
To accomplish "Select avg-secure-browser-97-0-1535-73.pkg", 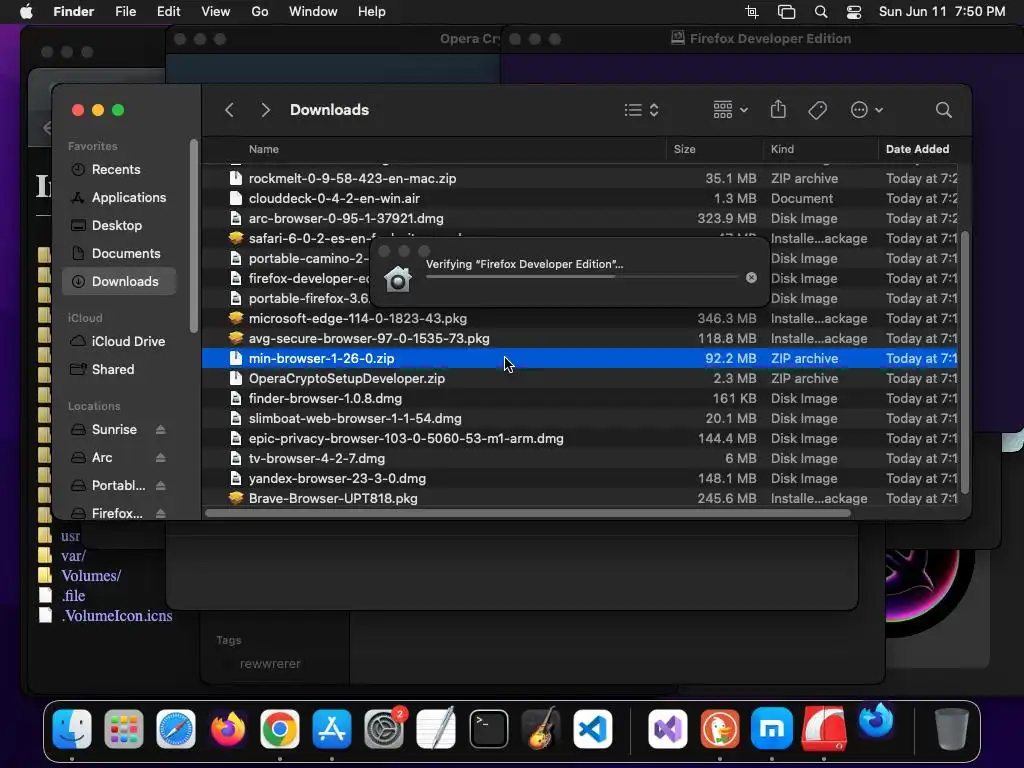I will [x=580, y=338].
